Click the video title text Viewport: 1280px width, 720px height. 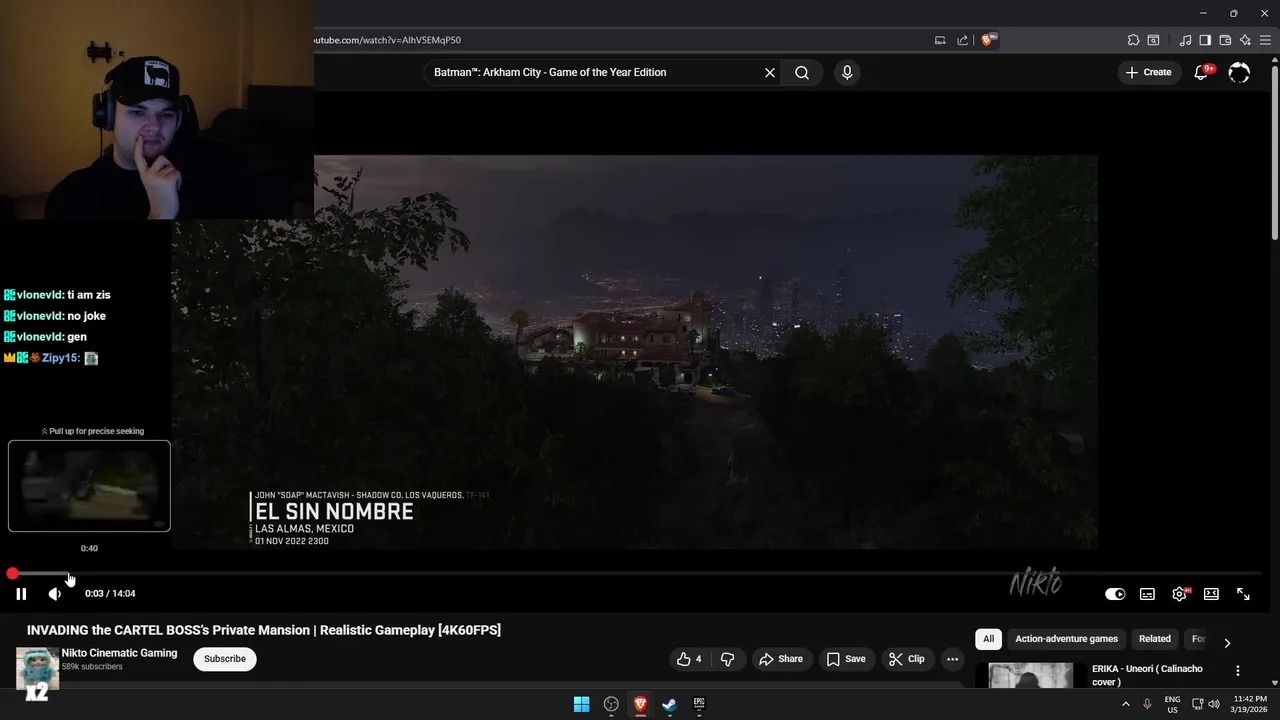tap(264, 630)
